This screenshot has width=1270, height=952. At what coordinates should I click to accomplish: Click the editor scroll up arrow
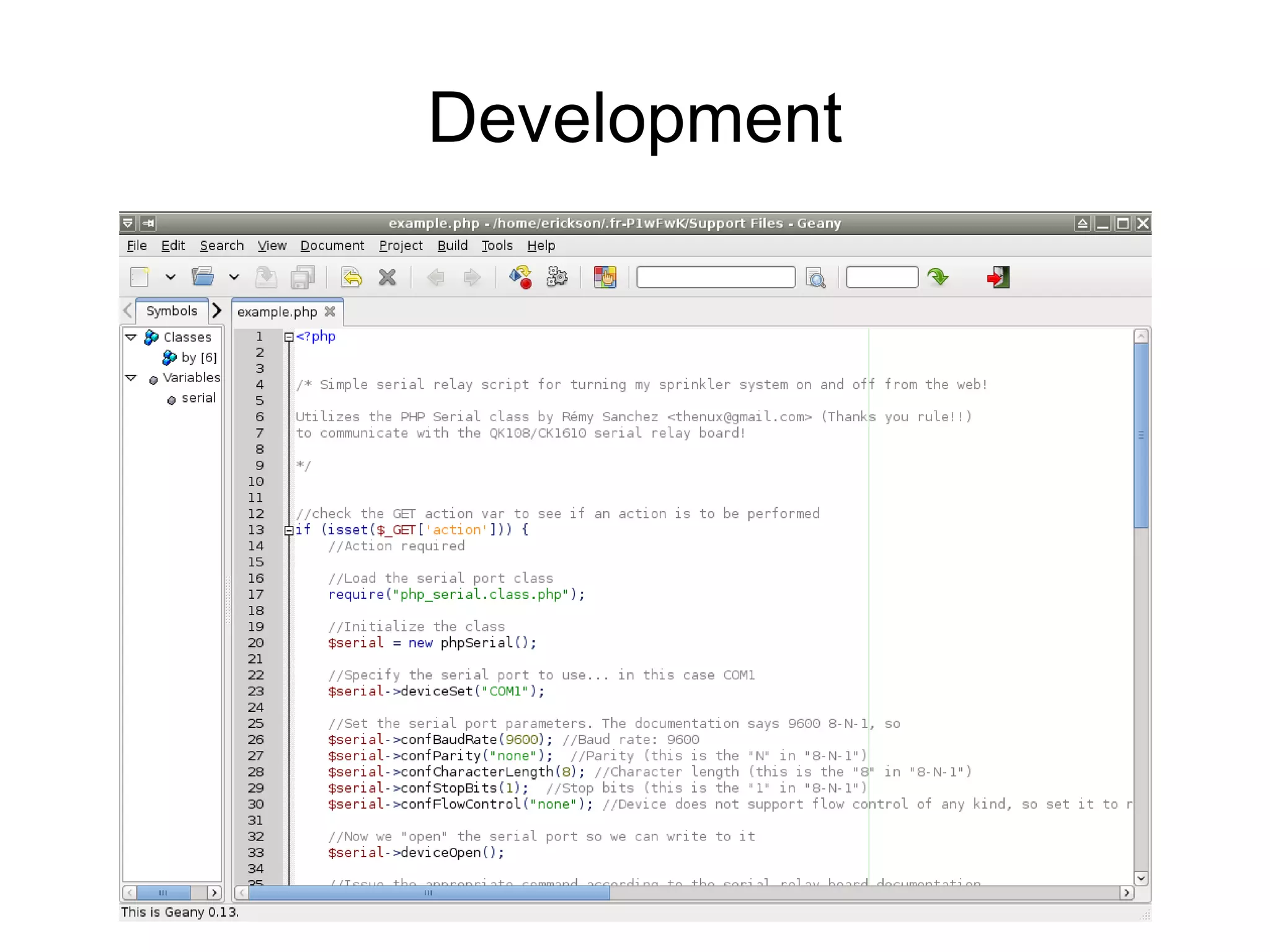click(1141, 336)
